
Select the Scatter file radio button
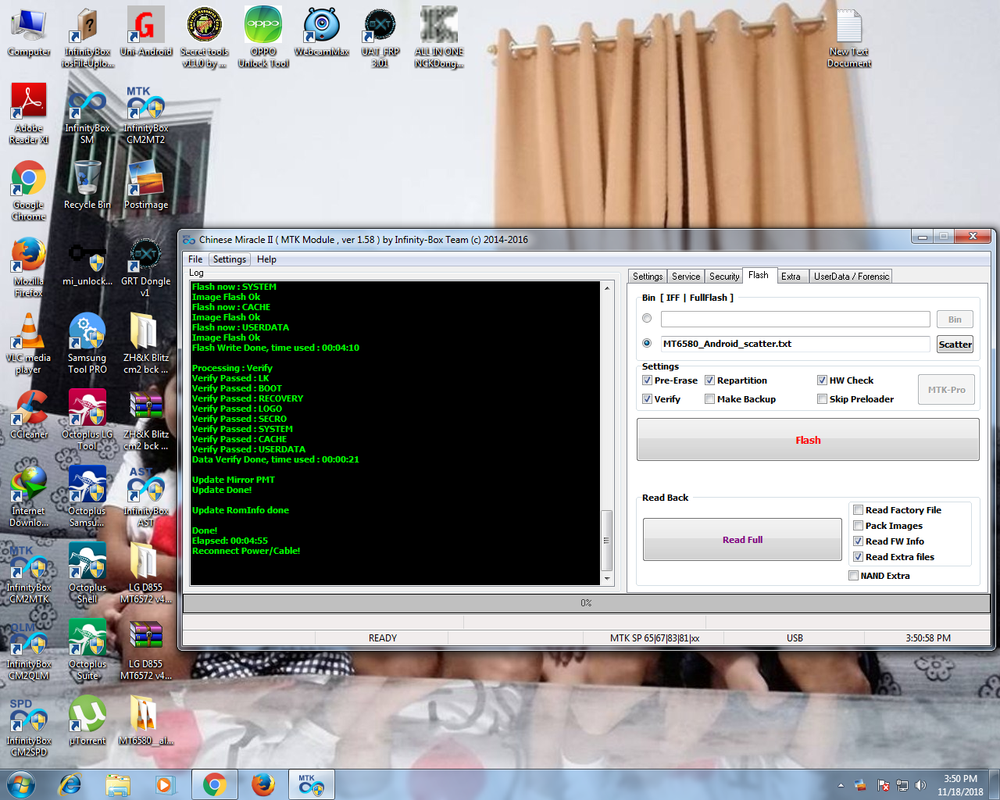tap(647, 343)
